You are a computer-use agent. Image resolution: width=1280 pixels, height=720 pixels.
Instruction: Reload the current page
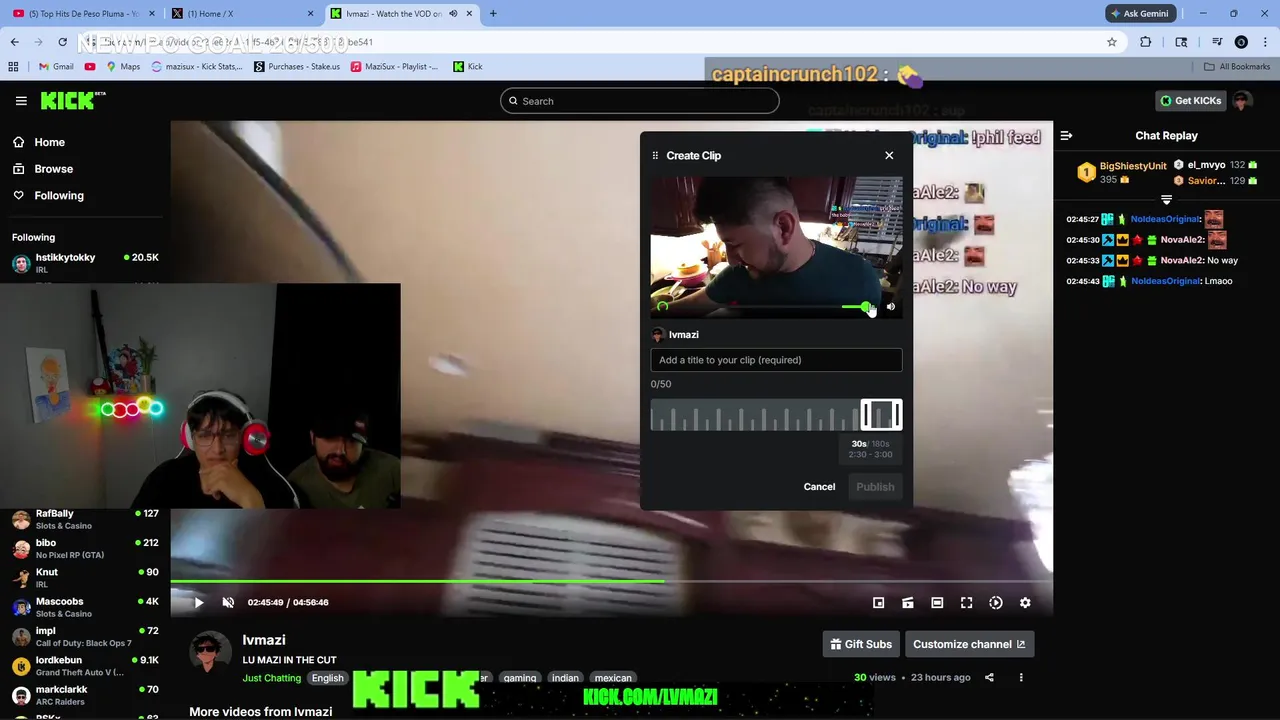pos(62,42)
